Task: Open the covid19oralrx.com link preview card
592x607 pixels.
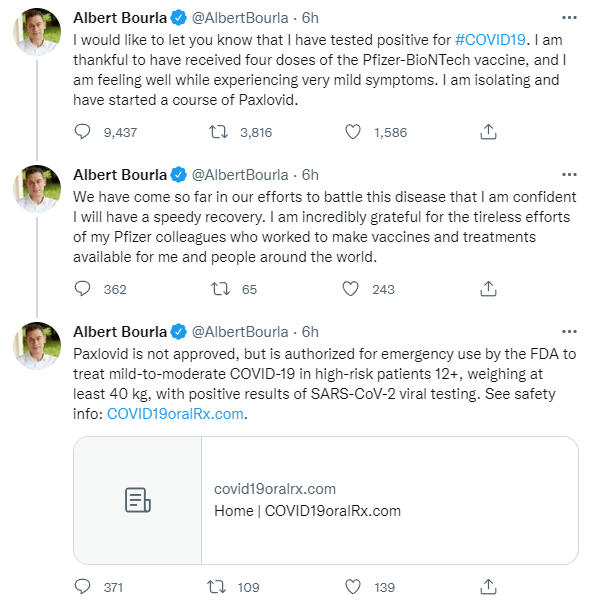Action: pyautogui.click(x=326, y=500)
